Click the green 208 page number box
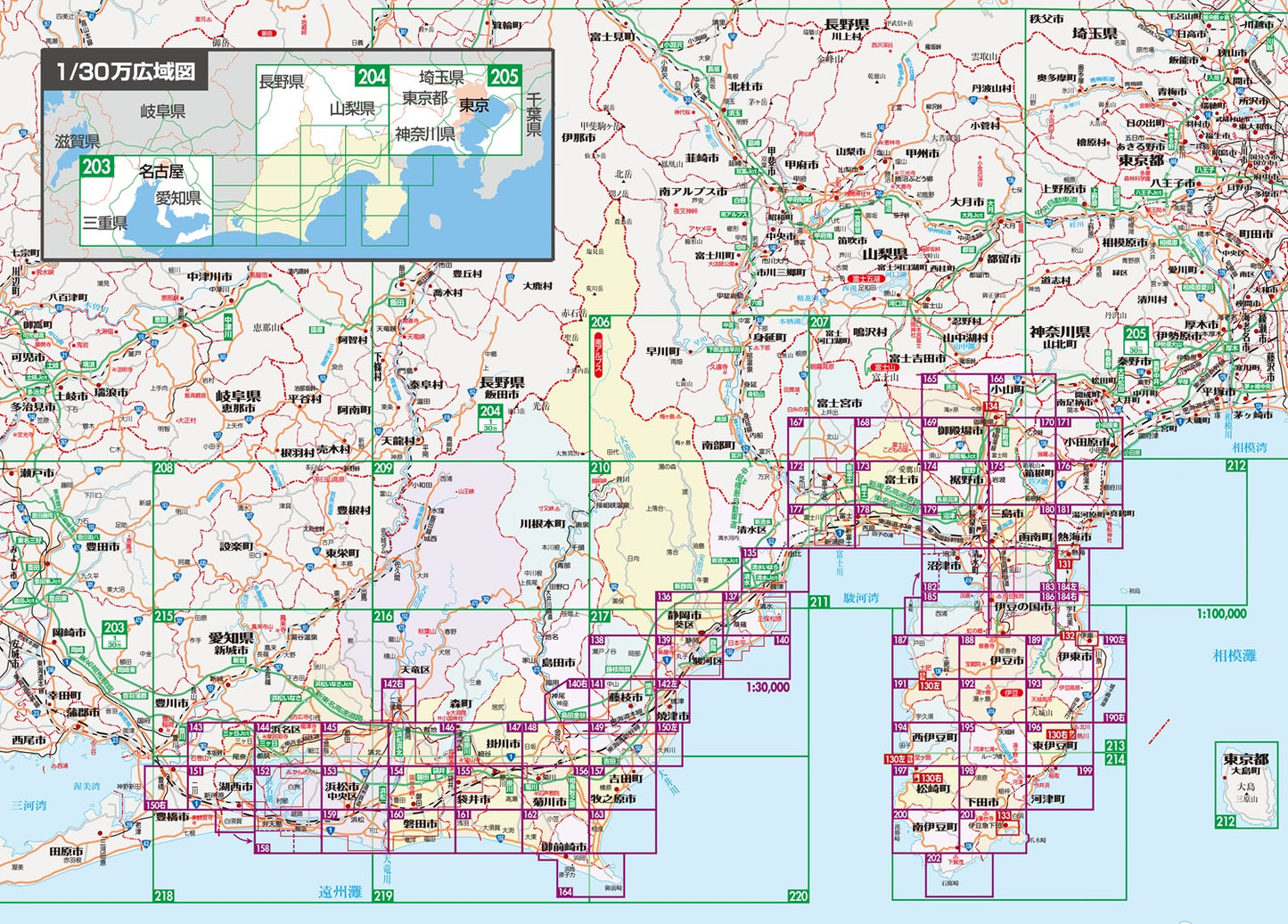Screen dimensions: 1288x924 [x=164, y=468]
